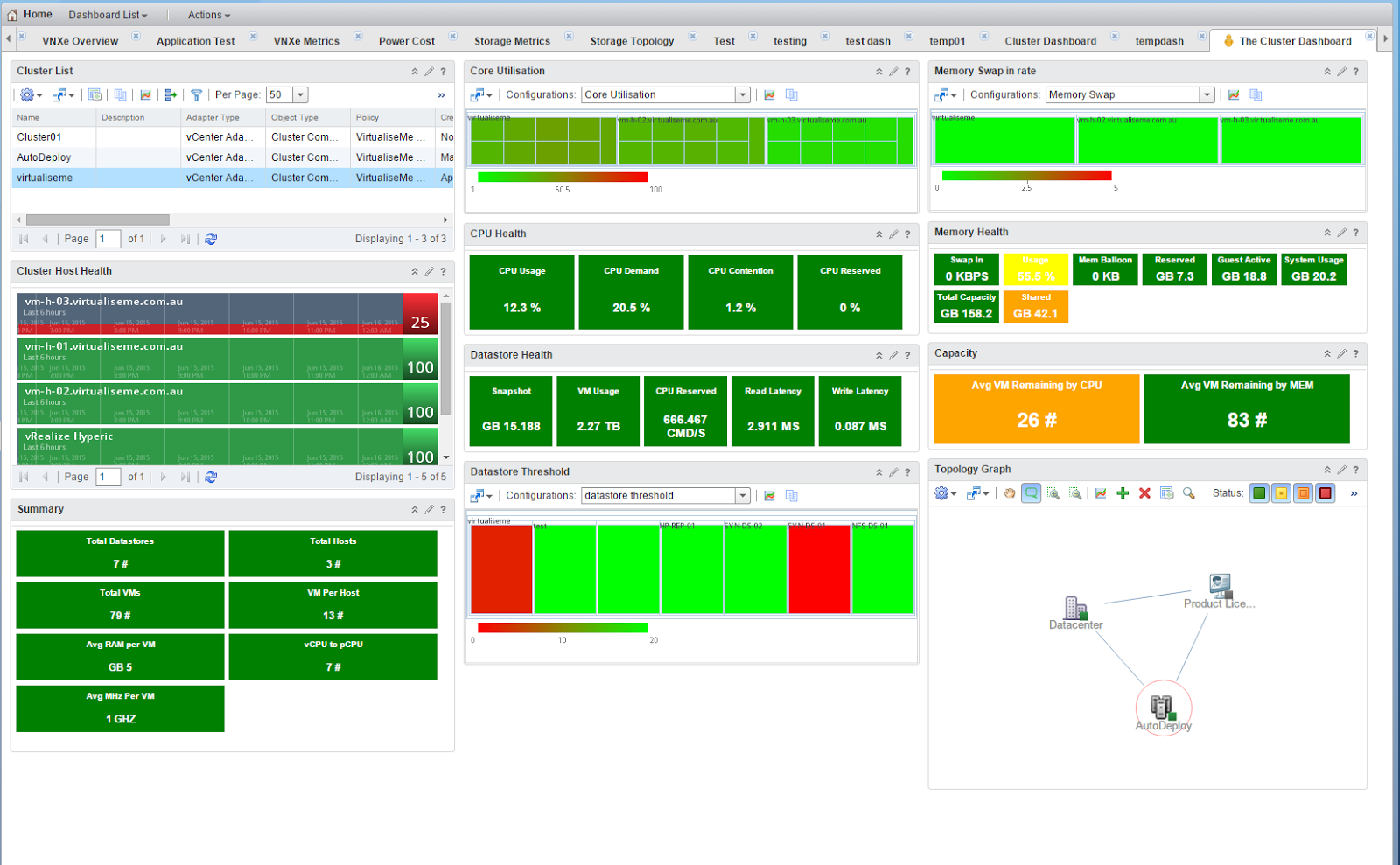Toggle the yellow status filter in Topology Graph
The width and height of the screenshot is (1400, 865).
pos(1281,493)
